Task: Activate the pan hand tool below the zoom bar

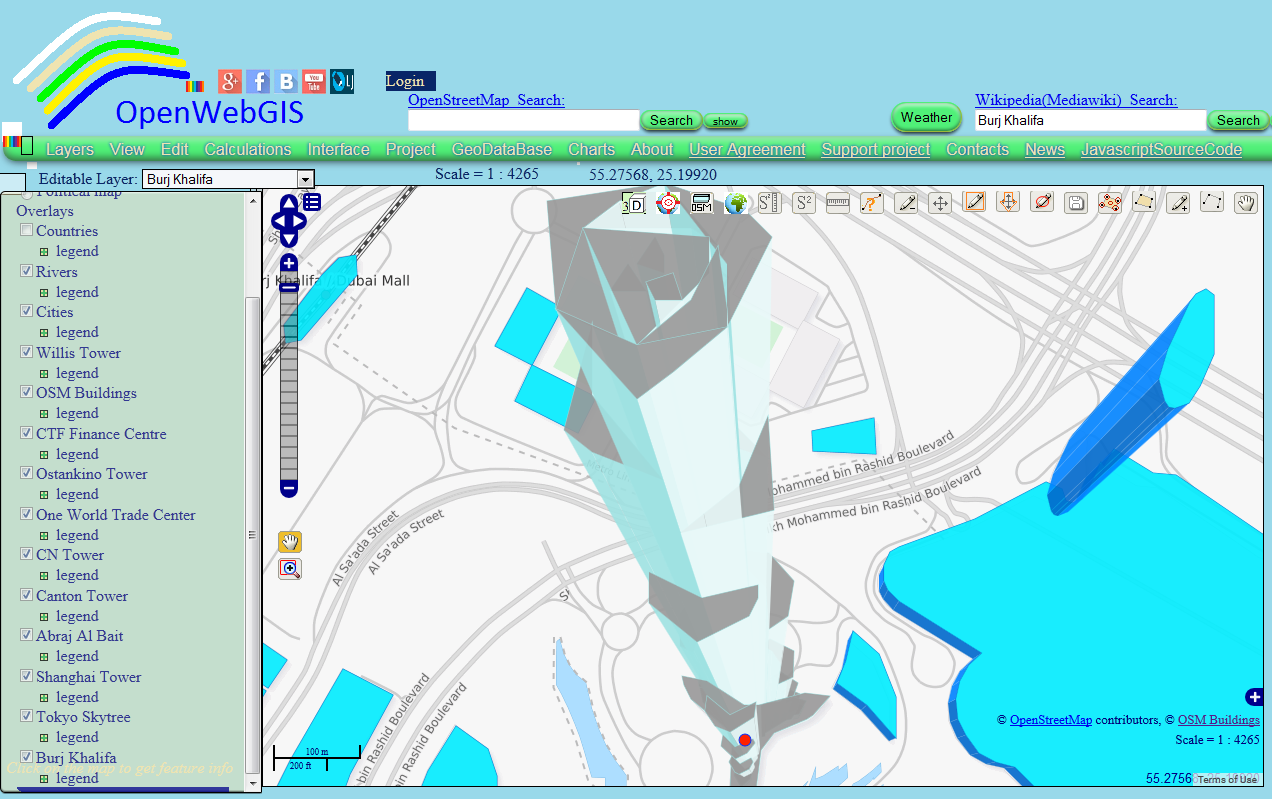Action: coord(289,541)
